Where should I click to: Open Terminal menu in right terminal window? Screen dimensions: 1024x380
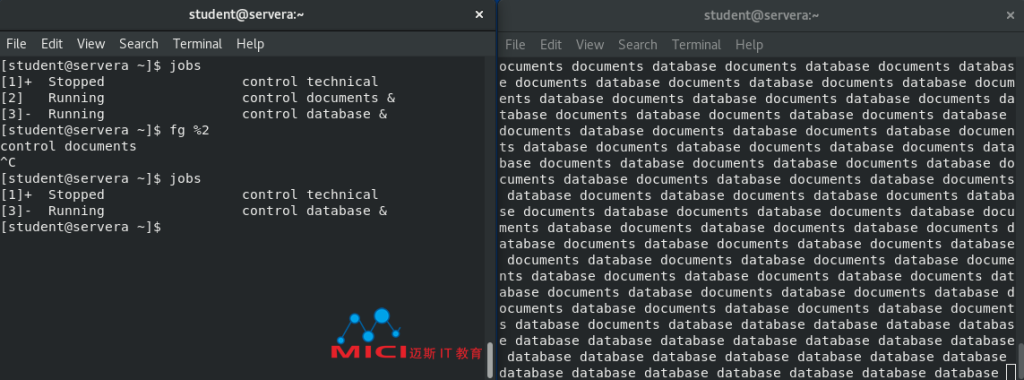696,44
